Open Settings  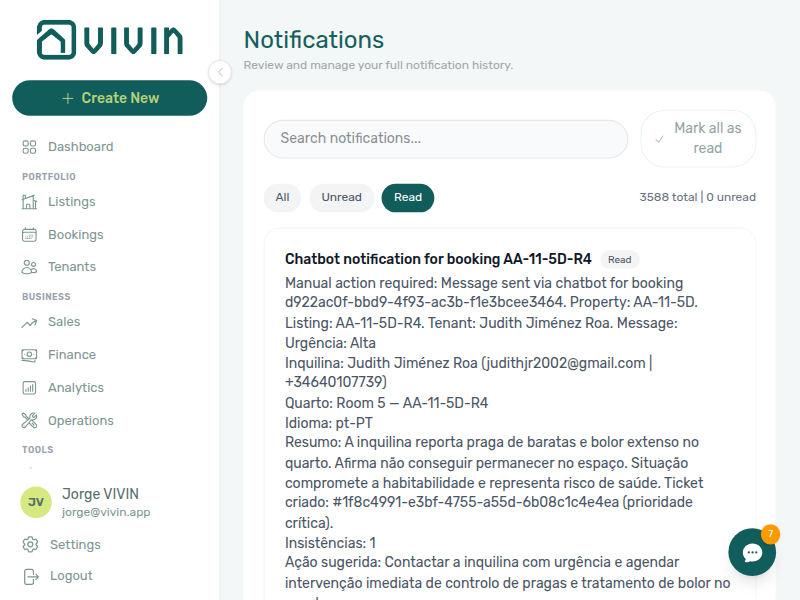tap(75, 545)
